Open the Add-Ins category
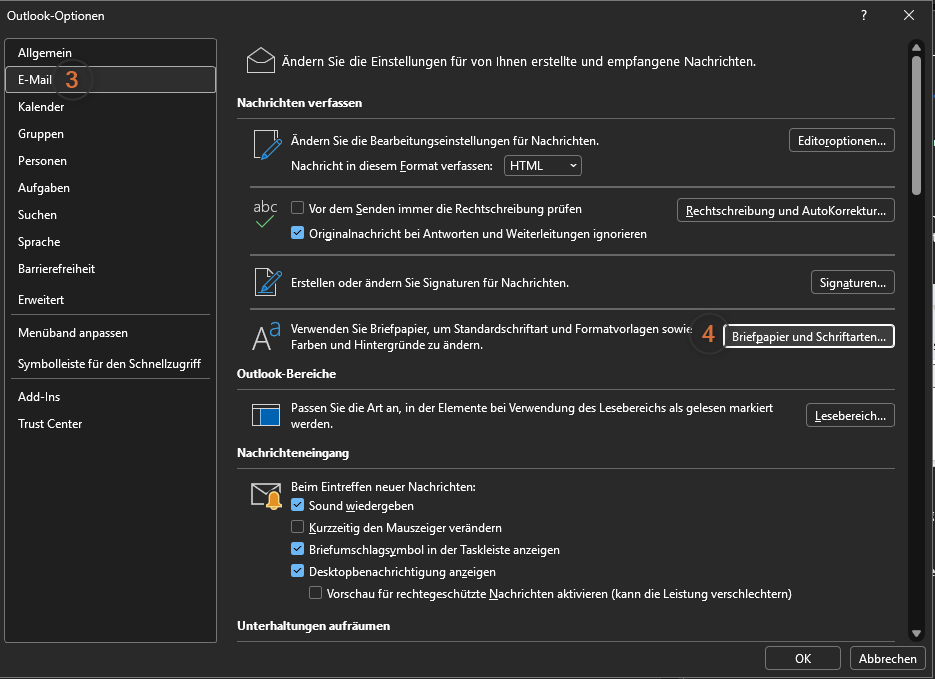 click(x=110, y=396)
